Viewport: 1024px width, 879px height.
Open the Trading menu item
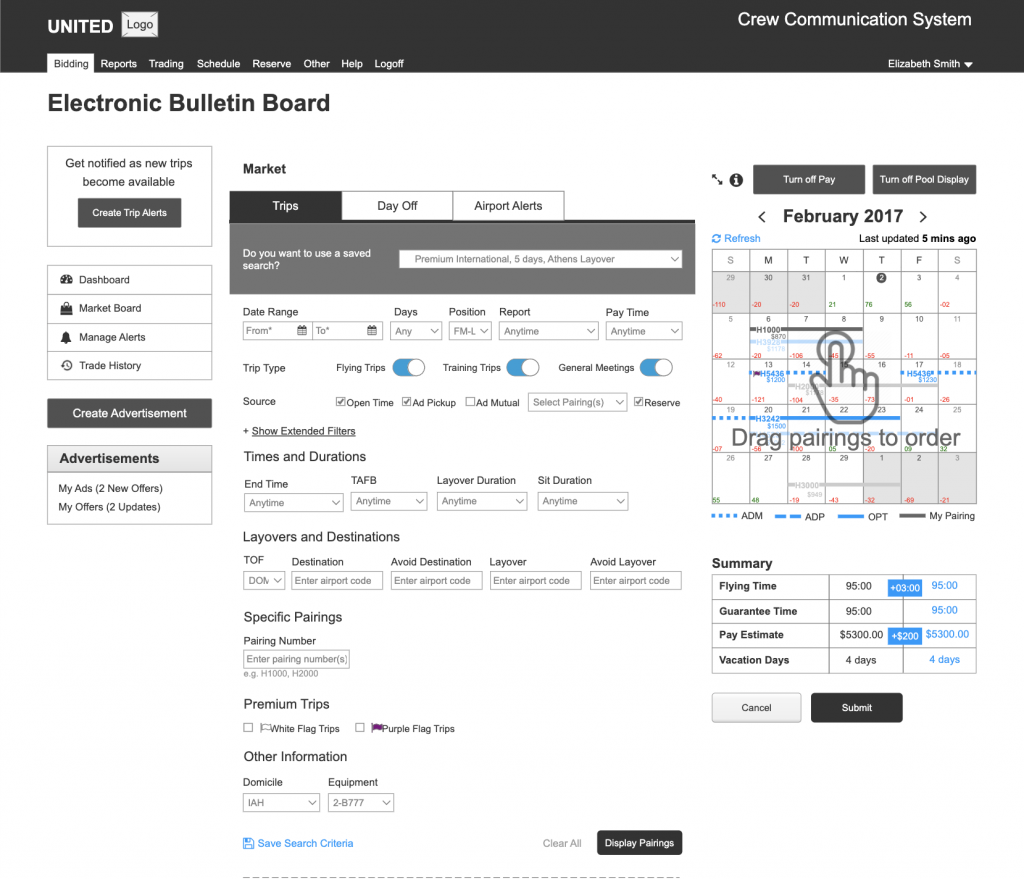(166, 64)
